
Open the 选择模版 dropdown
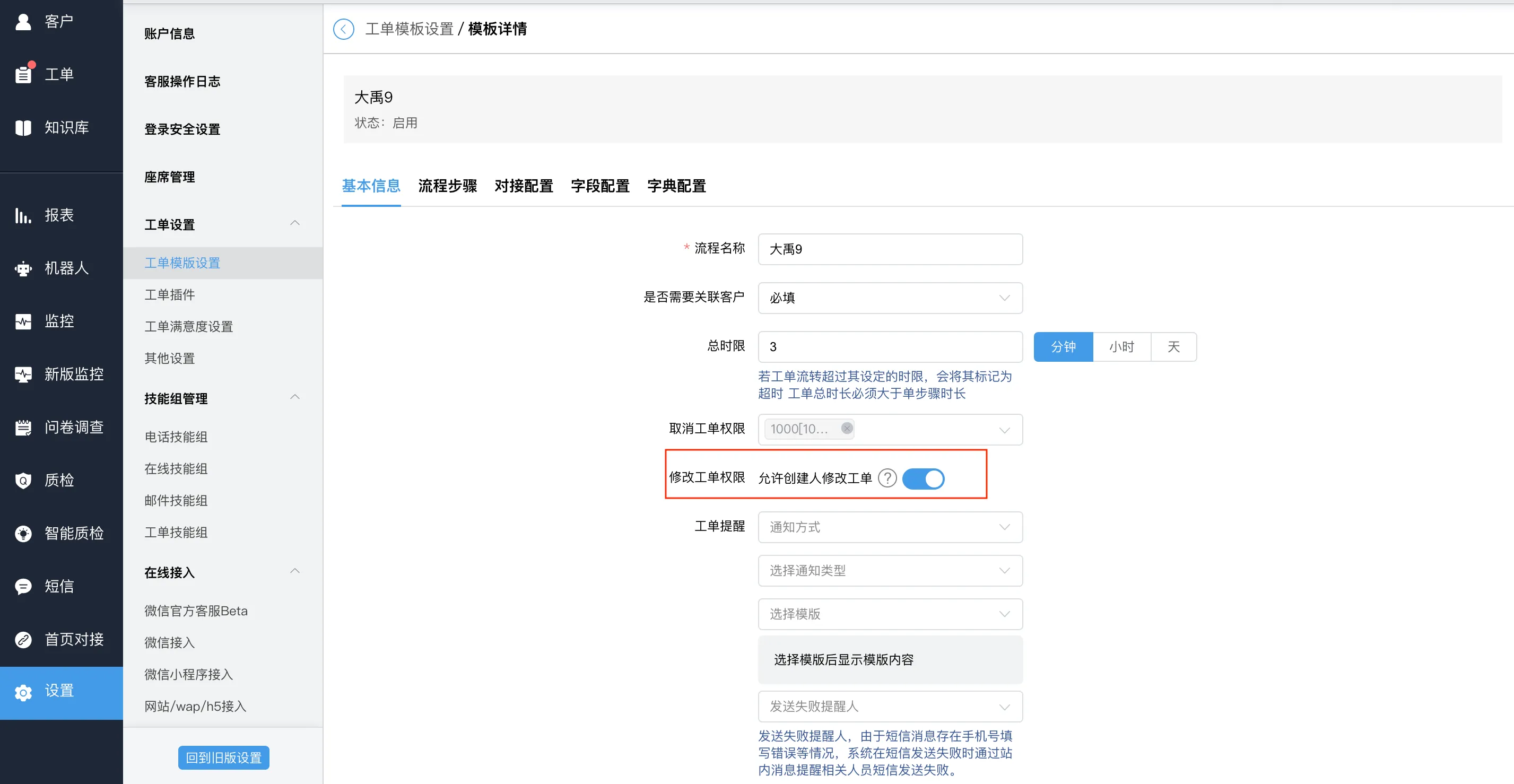890,614
